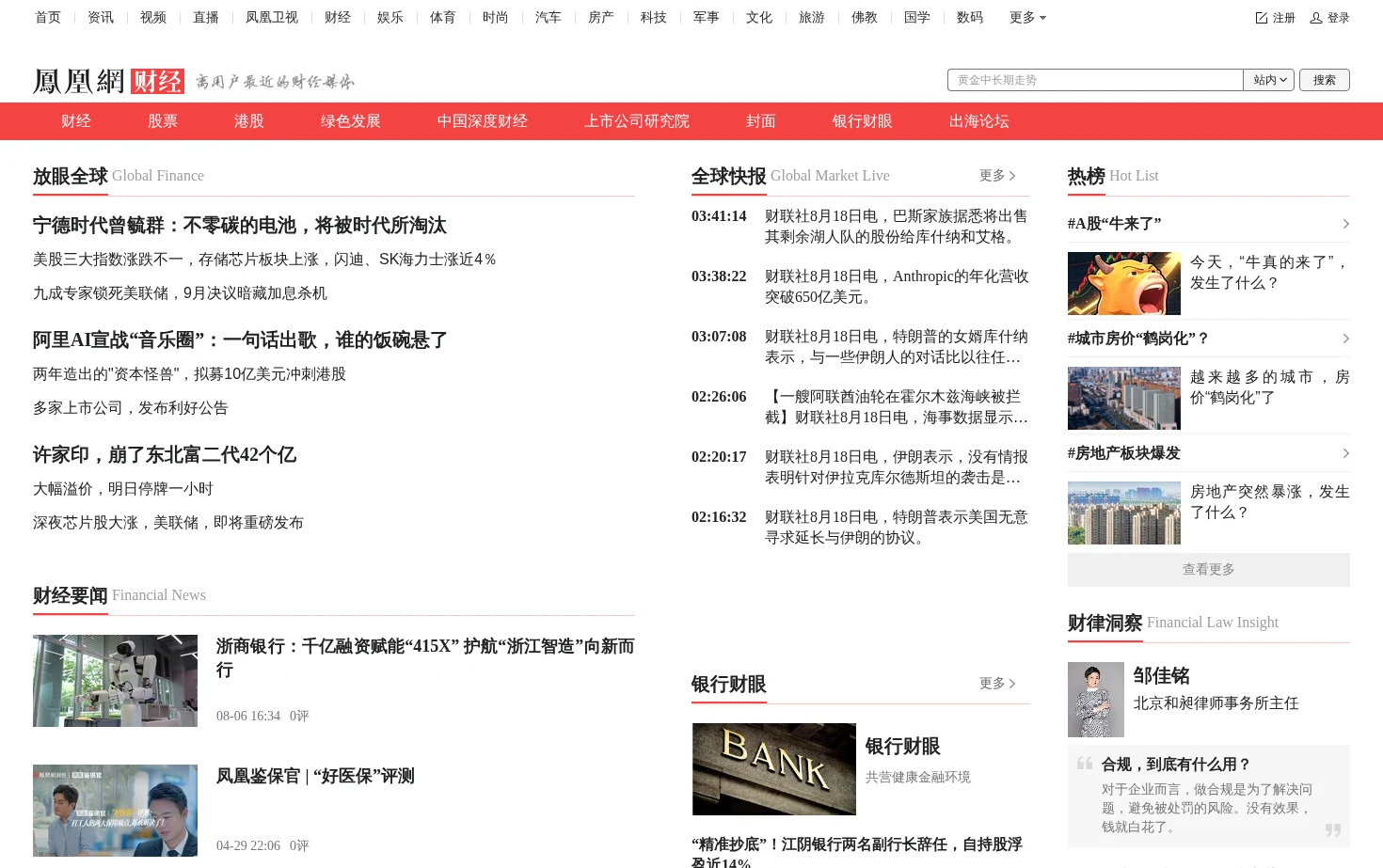The height and width of the screenshot is (868, 1383).
Task: Click the 凤凰卫视 top menu link
Action: point(272,18)
